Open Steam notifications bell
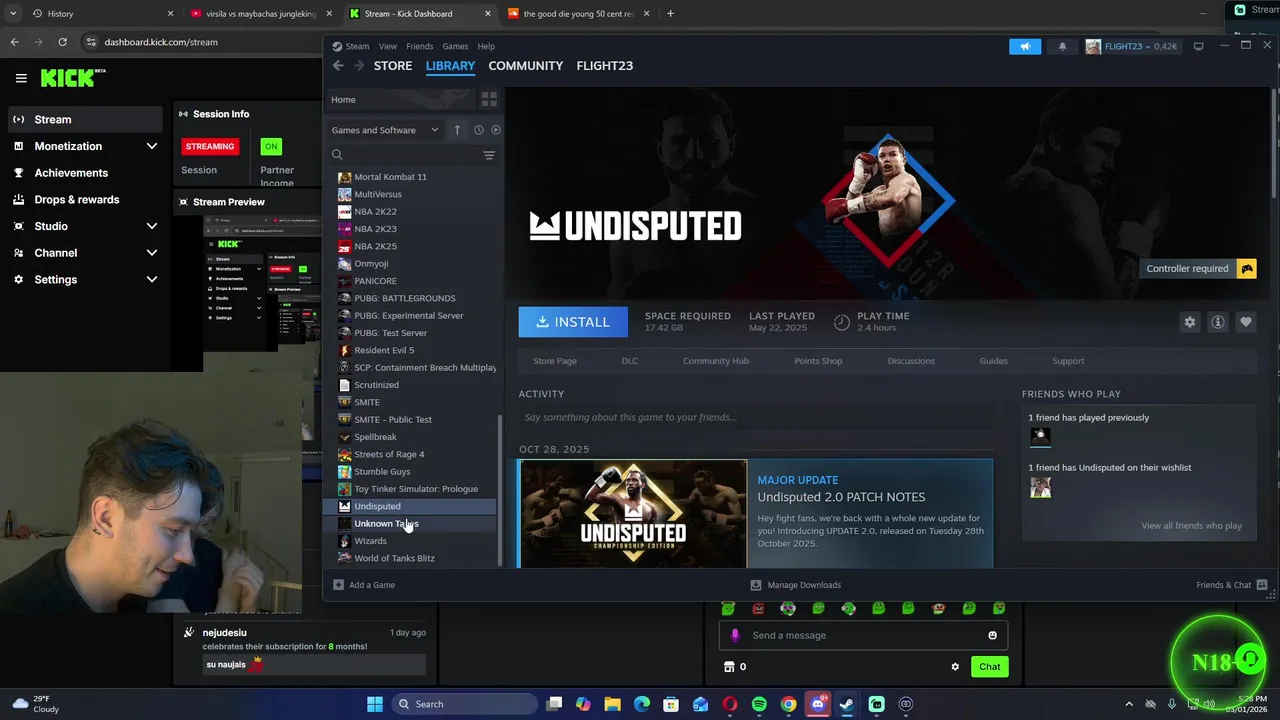Image resolution: width=1280 pixels, height=720 pixels. pos(1062,46)
